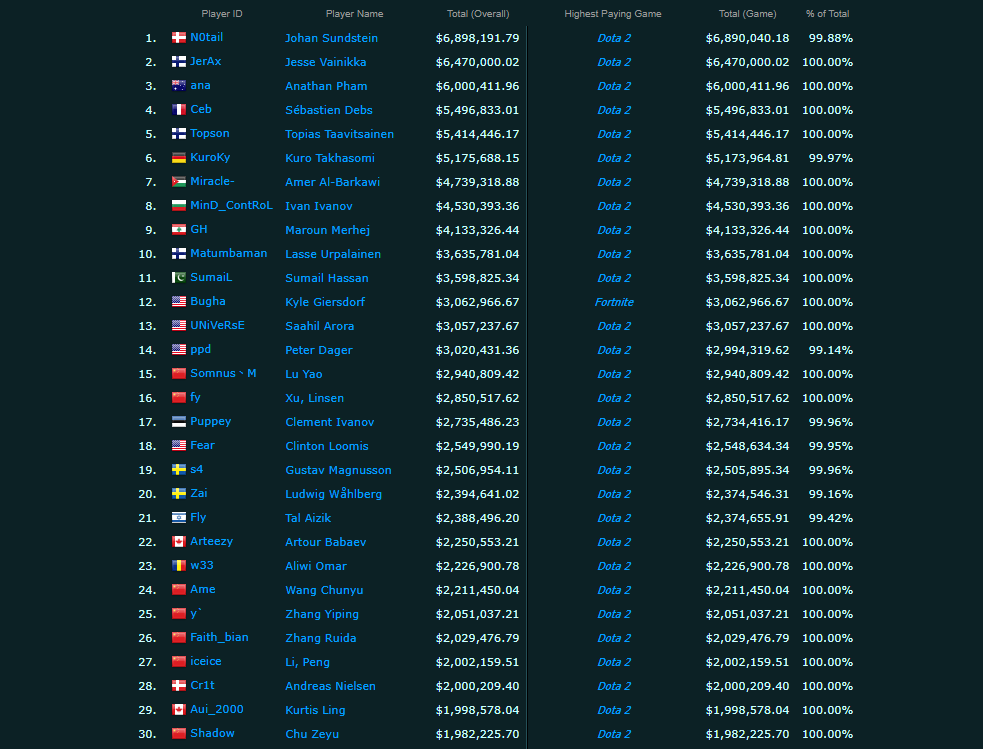
Task: Click the Australian flag beside ana
Action: pyautogui.click(x=179, y=85)
